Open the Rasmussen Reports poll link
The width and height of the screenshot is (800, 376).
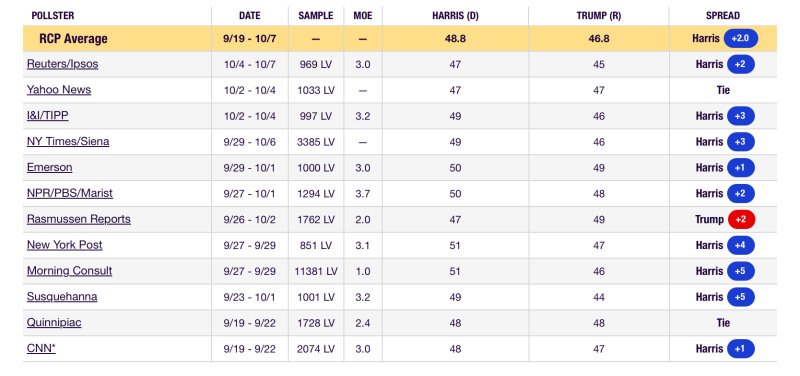[x=79, y=219]
